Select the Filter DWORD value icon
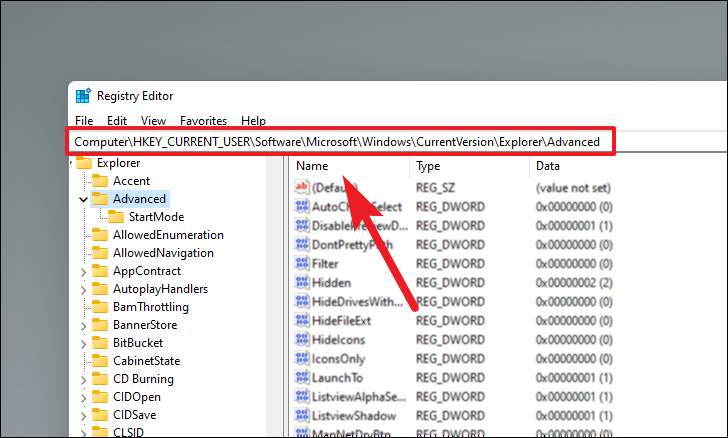The width and height of the screenshot is (728, 438). tap(302, 264)
